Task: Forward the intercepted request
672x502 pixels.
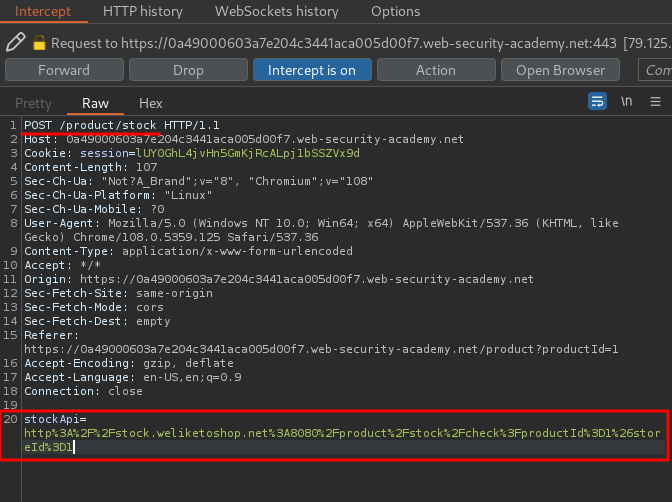Action: [x=64, y=70]
